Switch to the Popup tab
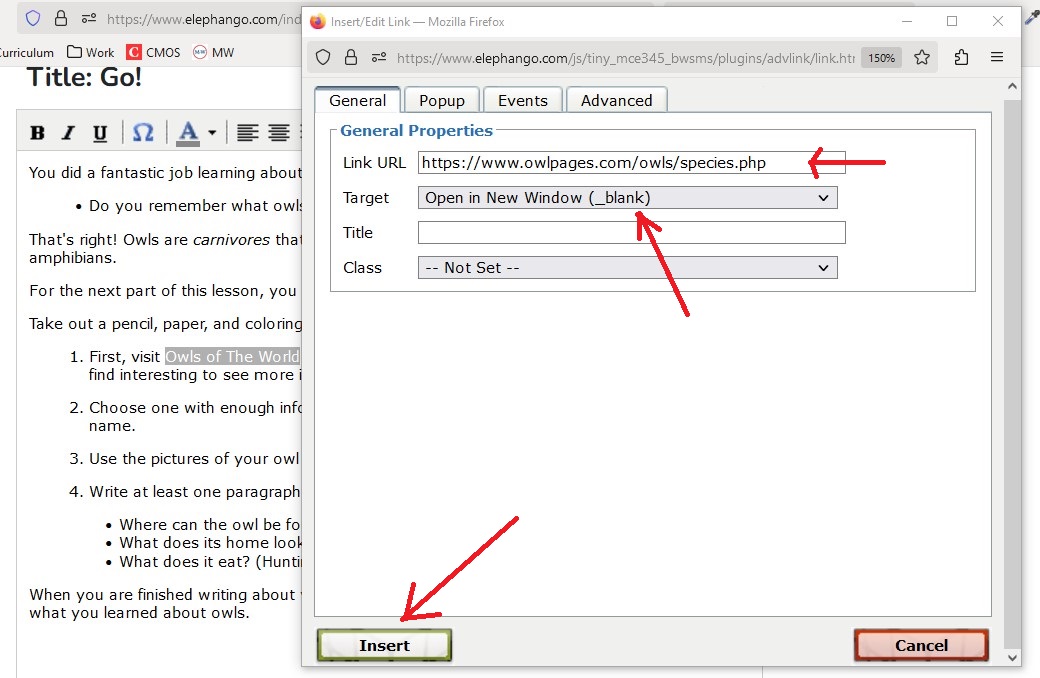The width and height of the screenshot is (1040, 678). [x=442, y=100]
